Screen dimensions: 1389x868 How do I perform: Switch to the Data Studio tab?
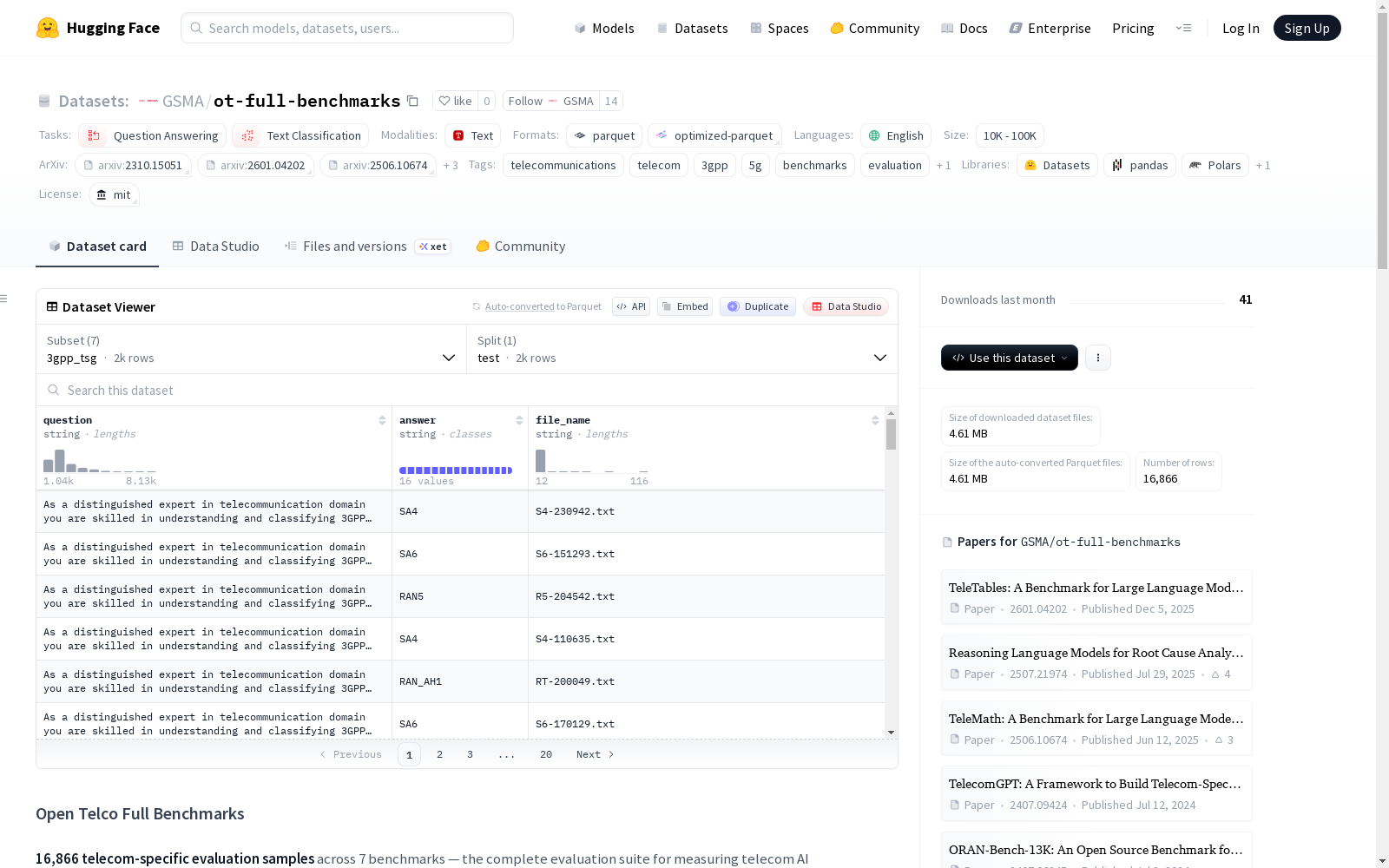coord(215,247)
